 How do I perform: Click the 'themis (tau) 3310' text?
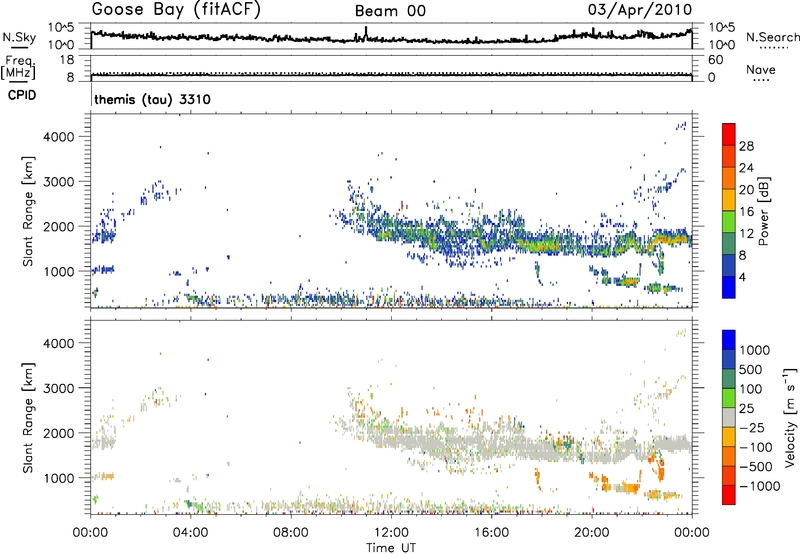tap(153, 99)
